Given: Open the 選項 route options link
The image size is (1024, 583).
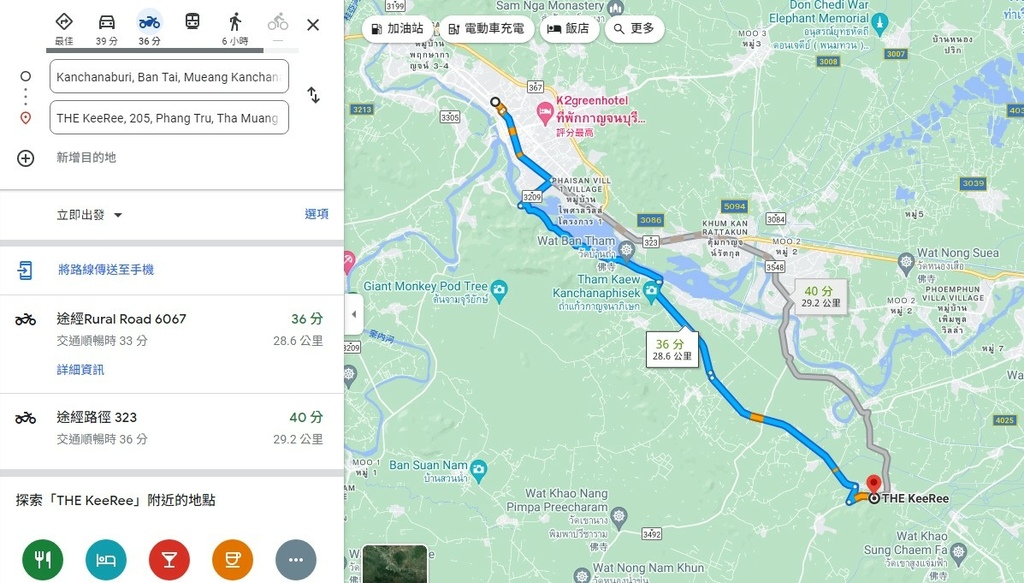Looking at the screenshot, I should click(317, 214).
